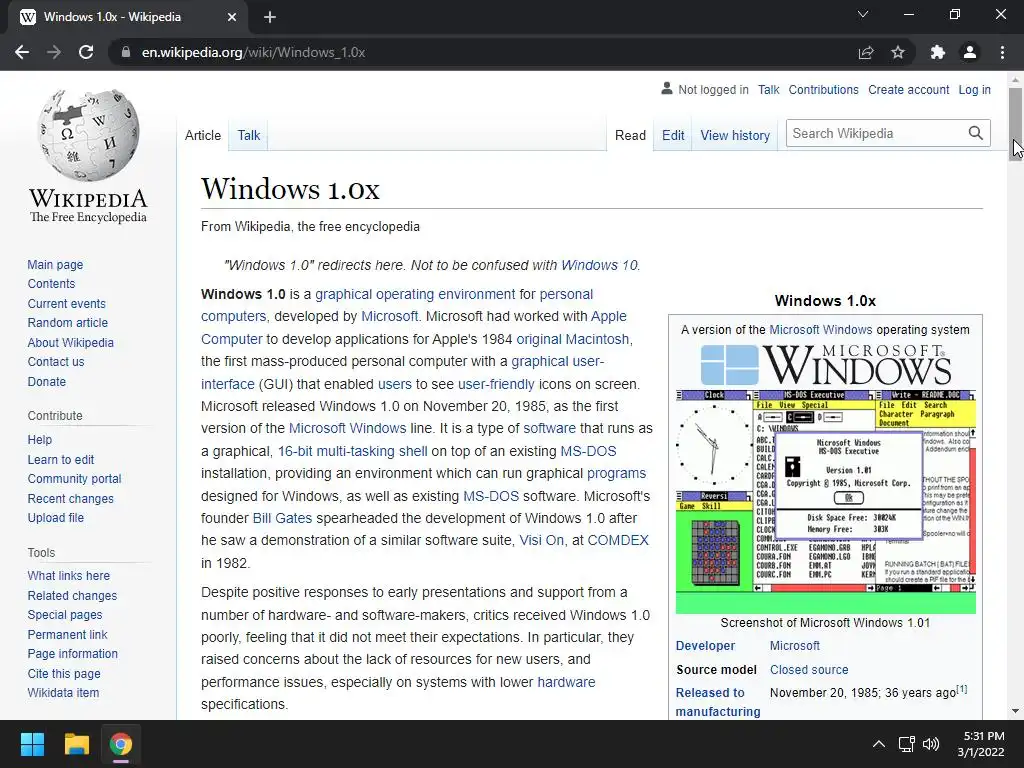The image size is (1024, 768).
Task: Switch to the Talk page tab
Action: pos(249,135)
